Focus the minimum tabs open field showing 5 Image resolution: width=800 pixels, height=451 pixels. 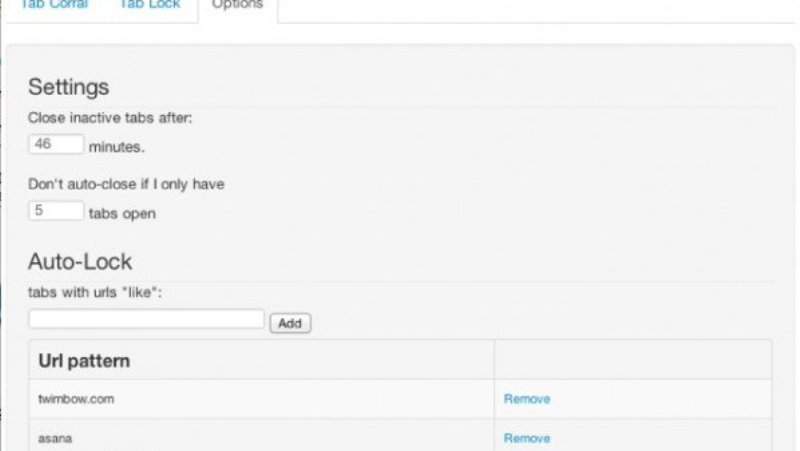coord(57,211)
